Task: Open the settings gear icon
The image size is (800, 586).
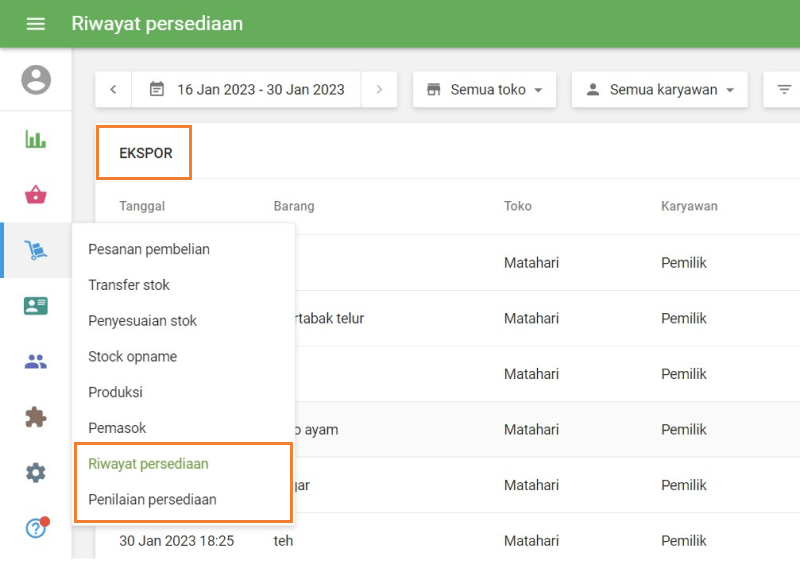Action: (36, 473)
